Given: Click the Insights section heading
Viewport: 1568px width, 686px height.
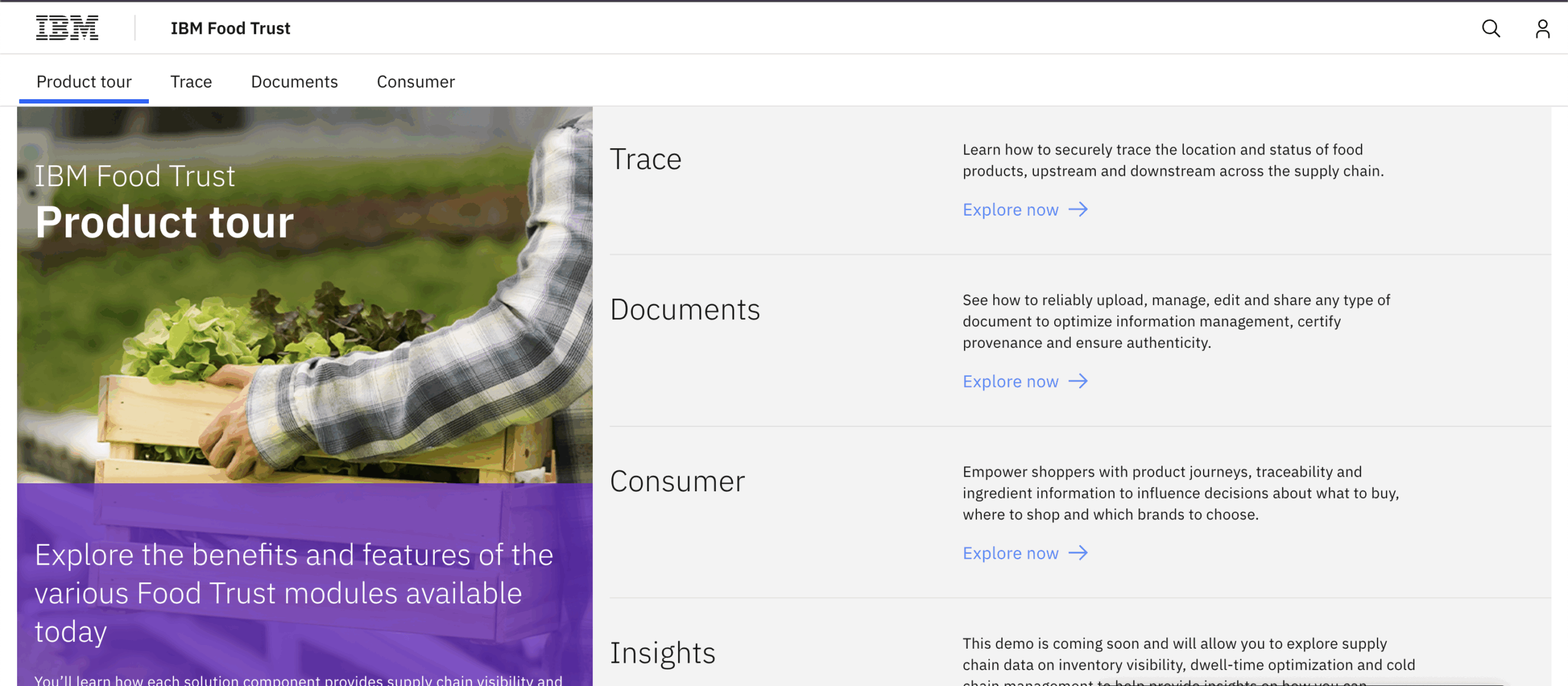Looking at the screenshot, I should 663,653.
